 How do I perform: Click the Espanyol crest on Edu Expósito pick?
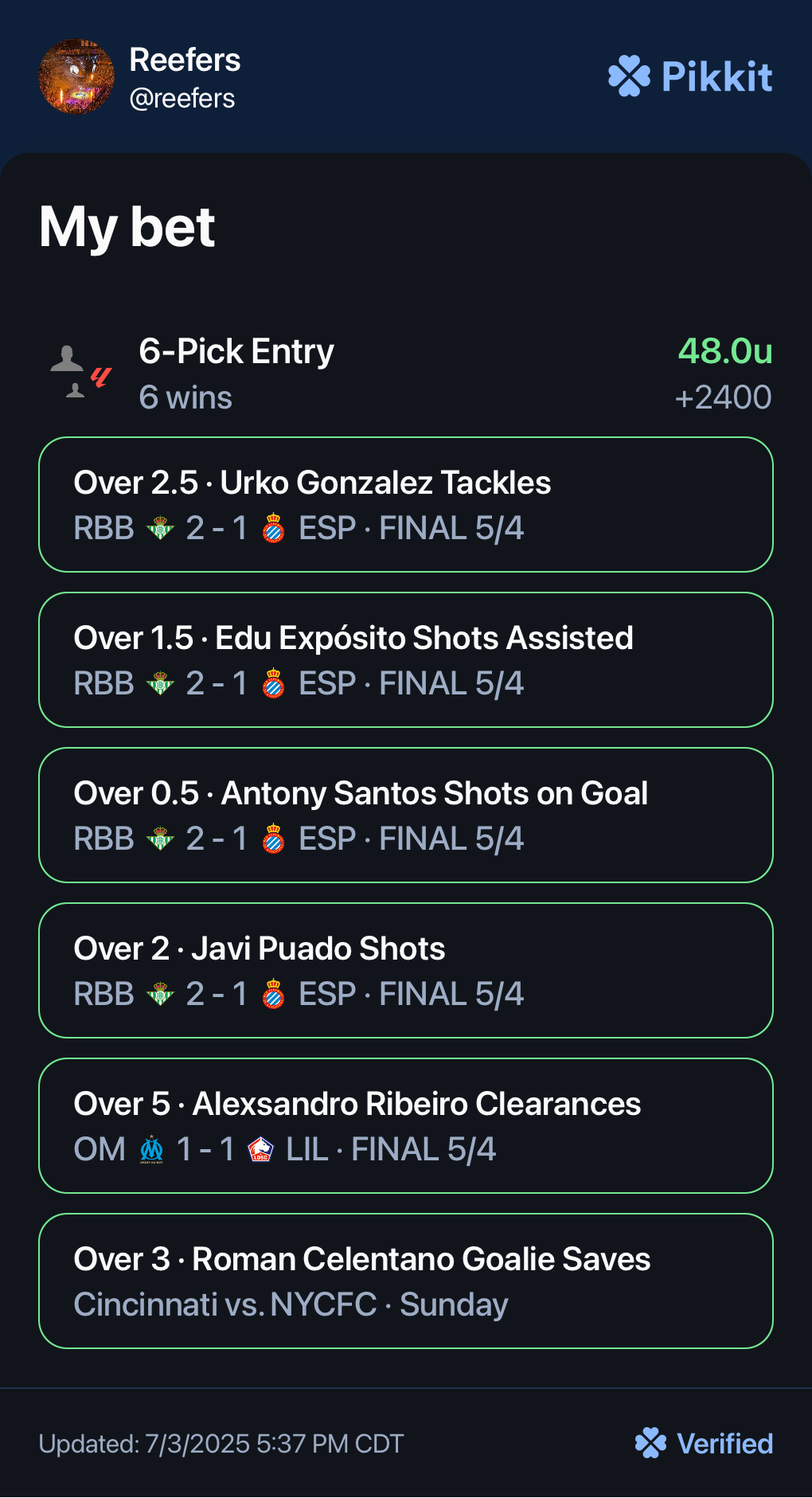[274, 683]
